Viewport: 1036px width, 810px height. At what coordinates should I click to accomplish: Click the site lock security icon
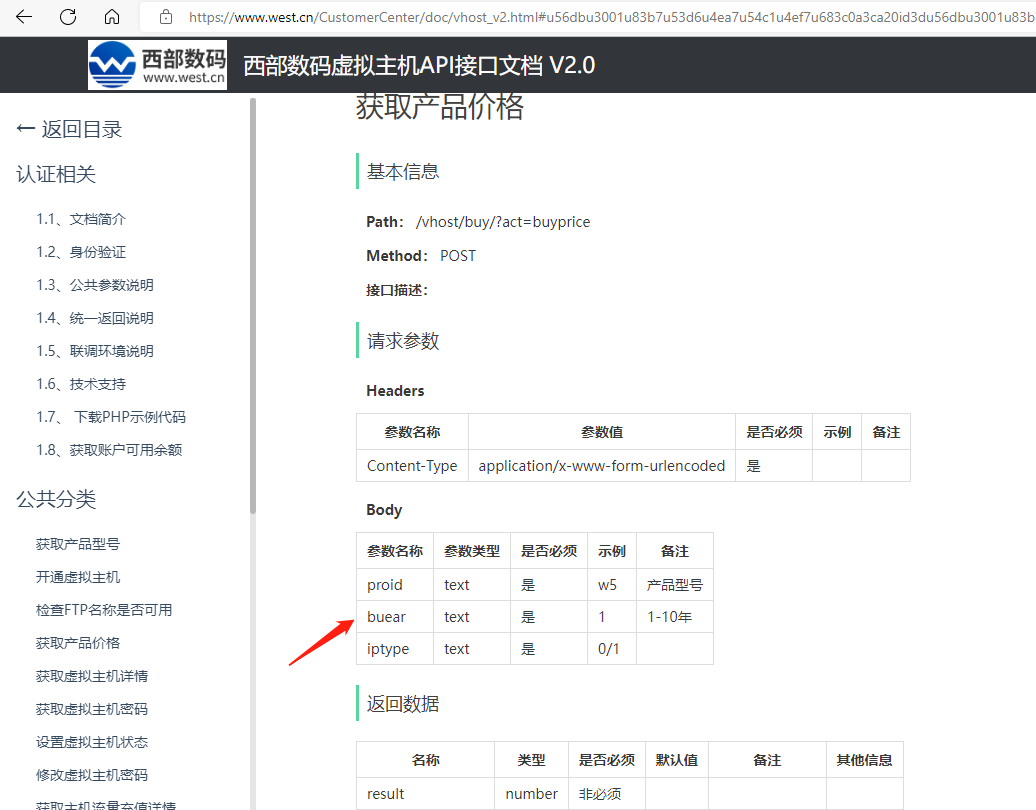[166, 17]
